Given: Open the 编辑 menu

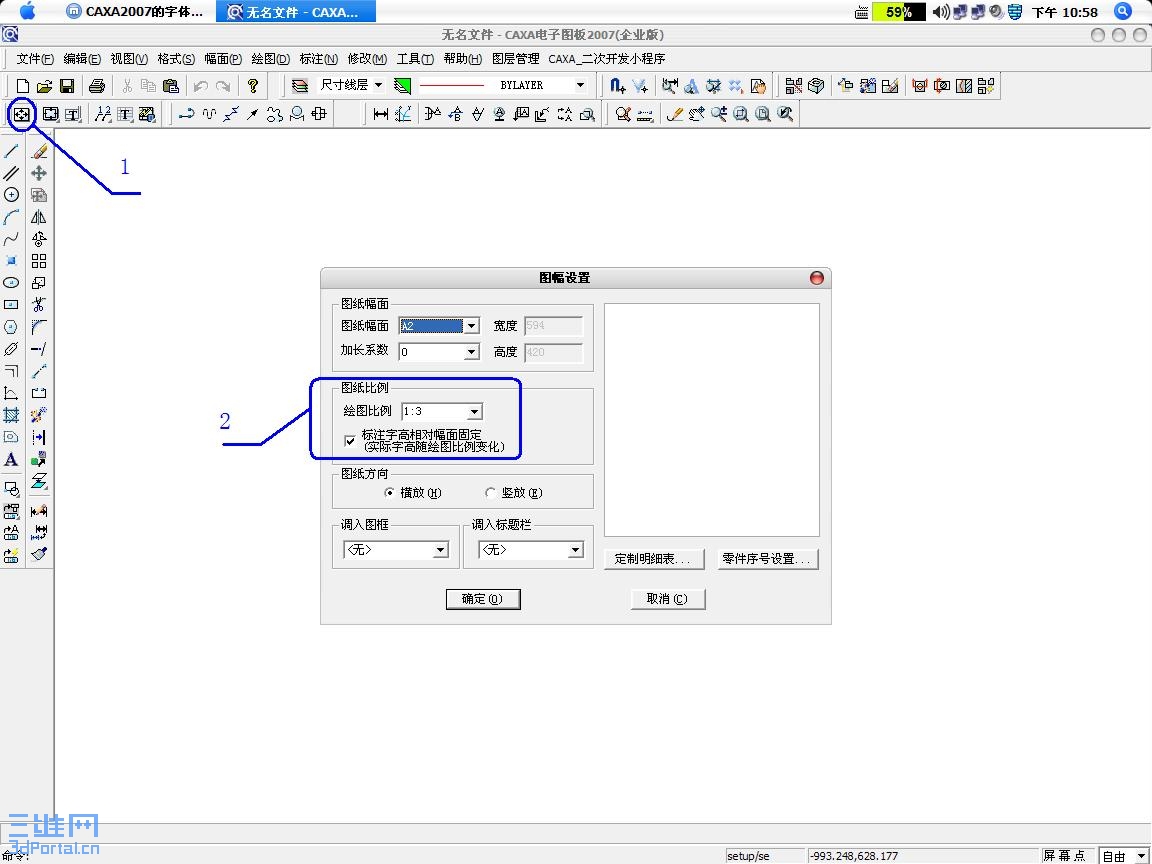Looking at the screenshot, I should (x=82, y=59).
